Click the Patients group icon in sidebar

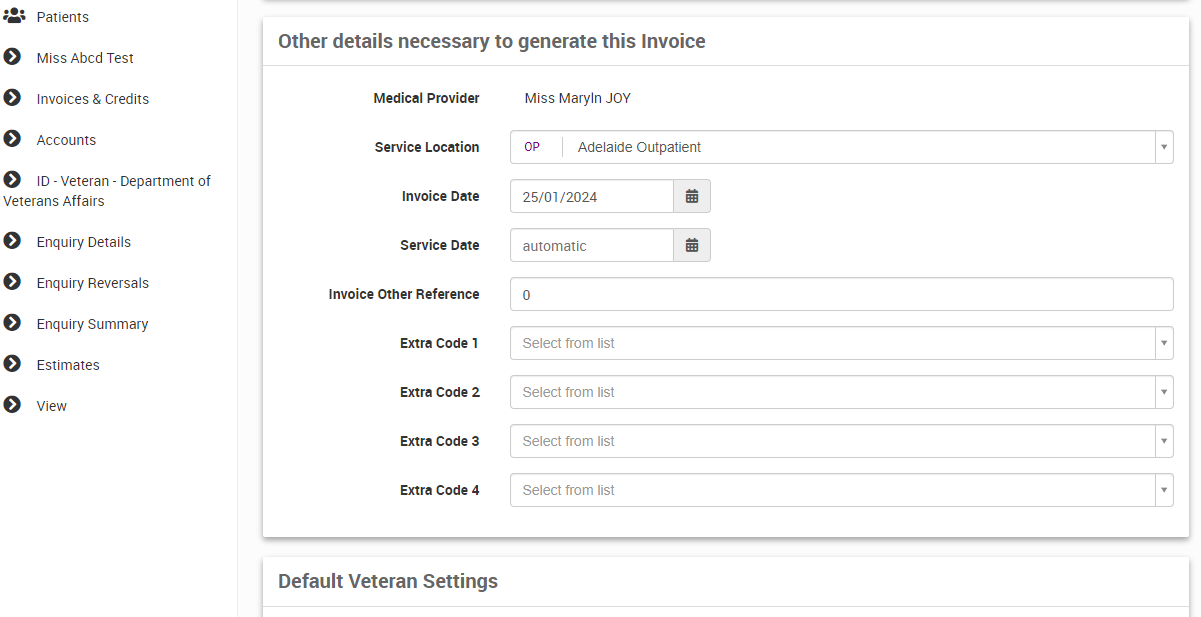14,16
